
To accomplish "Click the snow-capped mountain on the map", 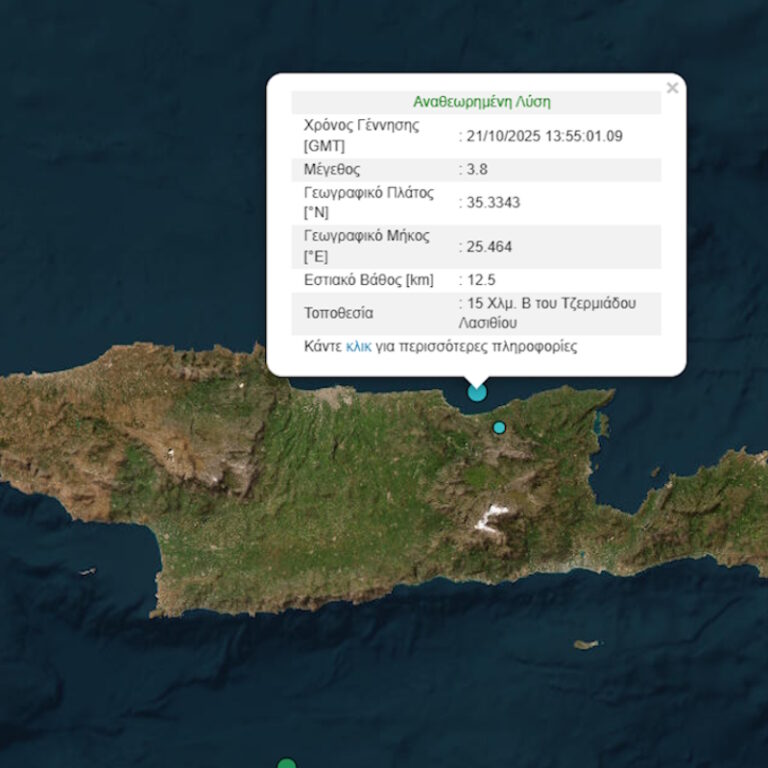I will point(492,516).
